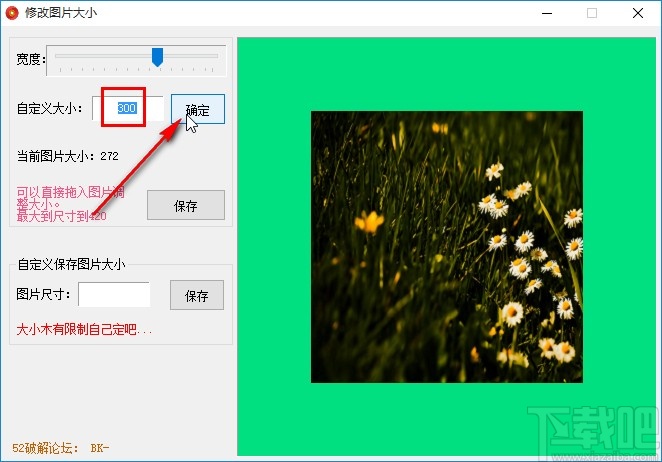The width and height of the screenshot is (662, 462).
Task: Click 保存 button beside the pink hint text
Action: point(186,205)
